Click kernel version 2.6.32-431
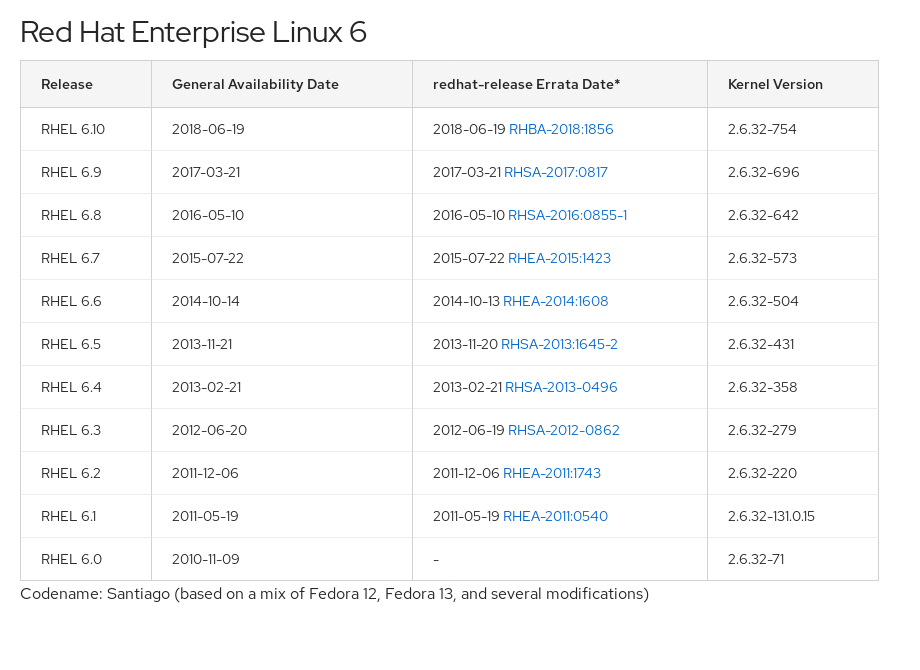The width and height of the screenshot is (920, 670). point(761,344)
